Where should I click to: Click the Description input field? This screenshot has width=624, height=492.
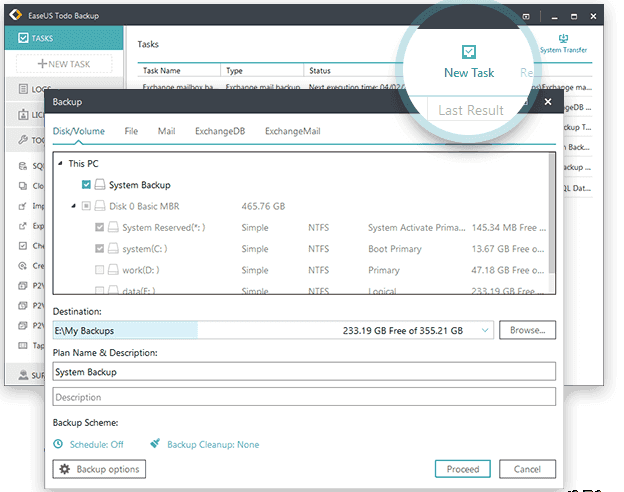click(x=303, y=398)
